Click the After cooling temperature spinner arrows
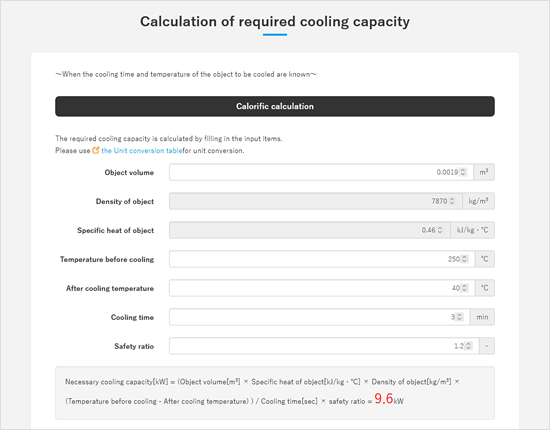The width and height of the screenshot is (550, 430). point(464,288)
